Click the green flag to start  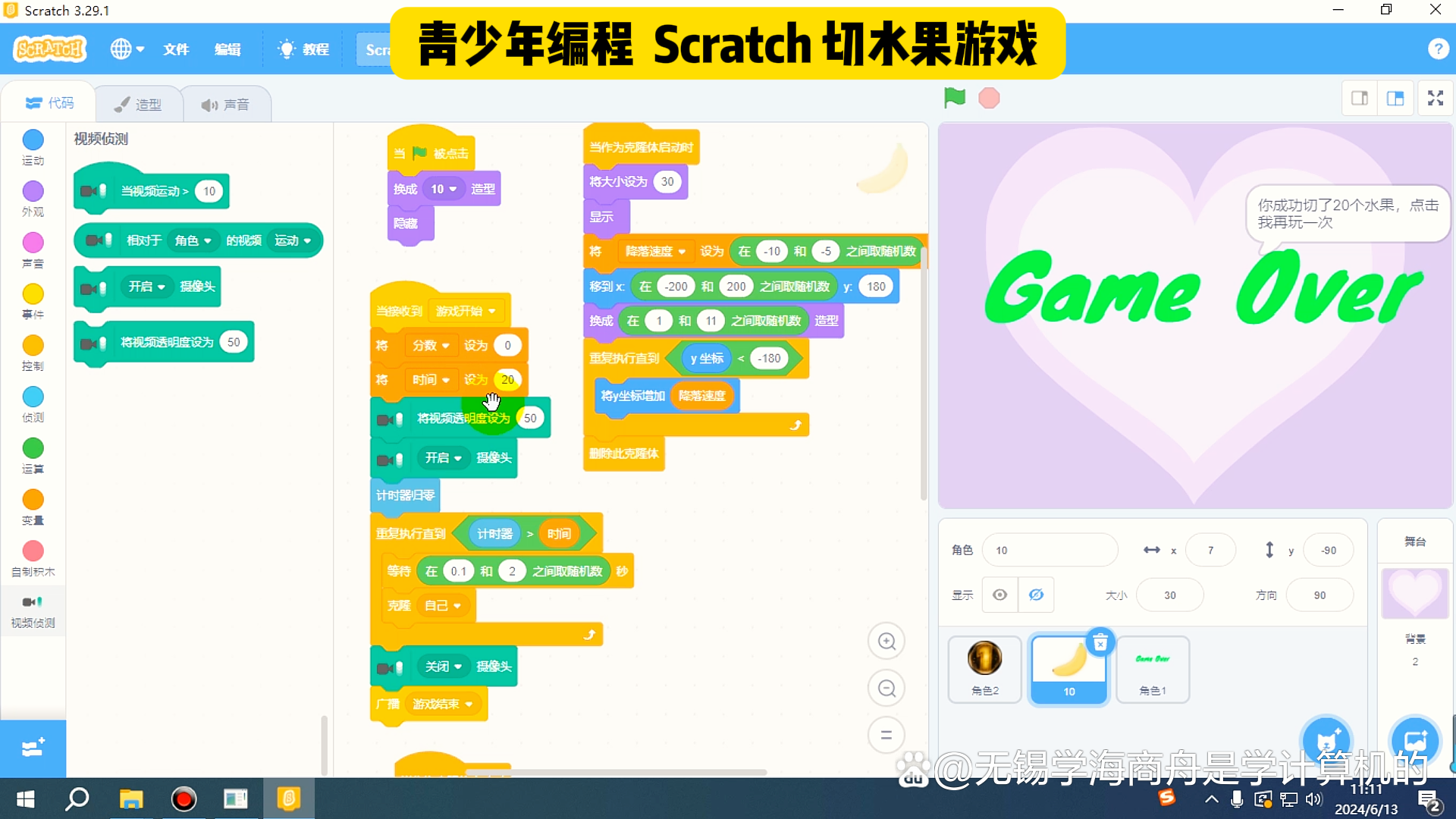(x=954, y=98)
